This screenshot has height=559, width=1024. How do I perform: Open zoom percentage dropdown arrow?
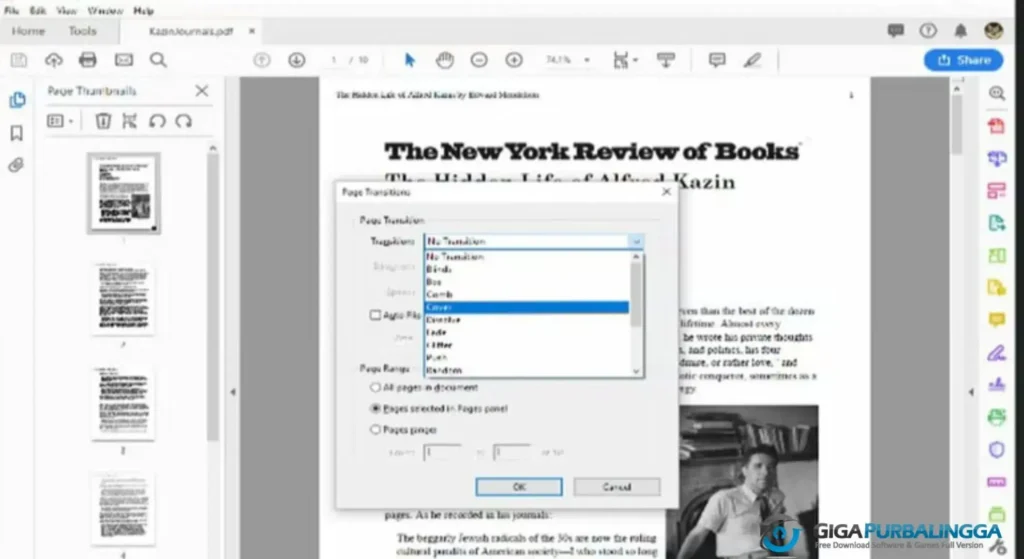point(586,60)
